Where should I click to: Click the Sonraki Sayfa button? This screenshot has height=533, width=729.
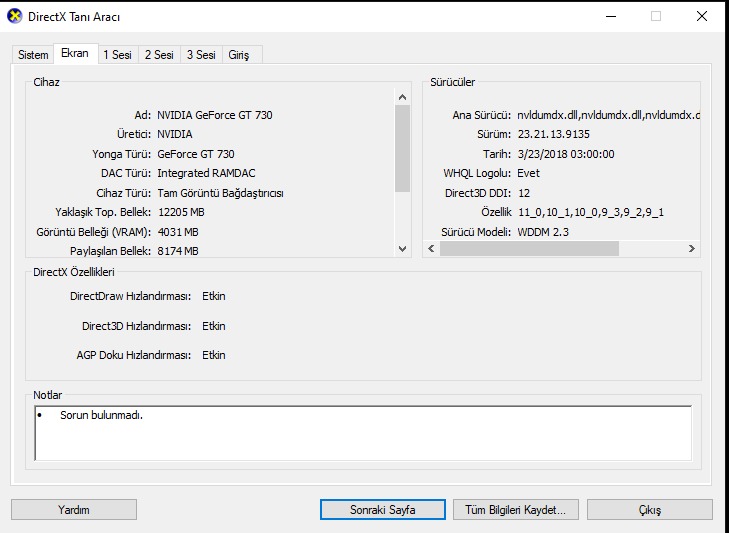pos(383,510)
